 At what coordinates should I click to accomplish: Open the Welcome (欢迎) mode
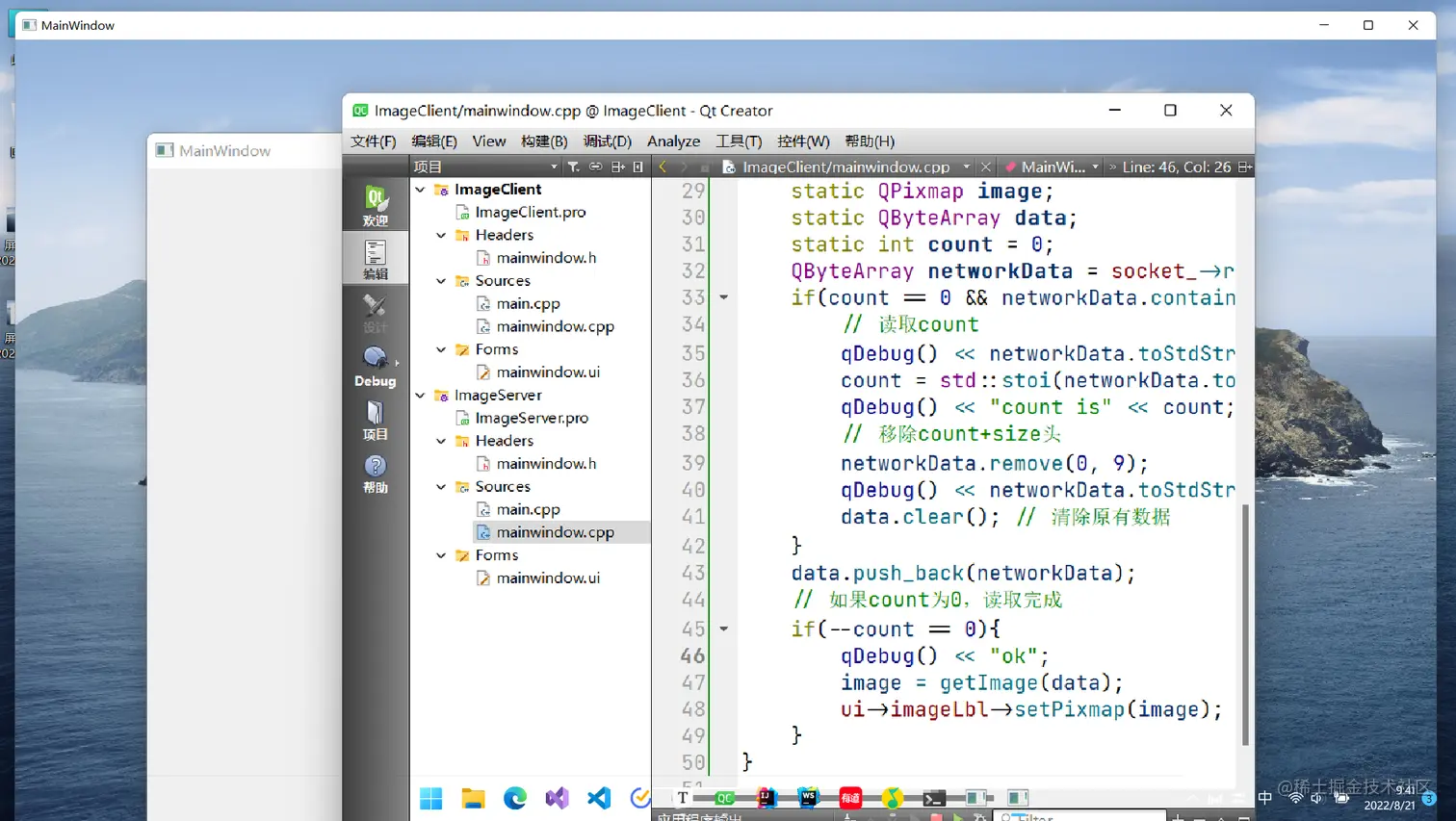pos(375,205)
